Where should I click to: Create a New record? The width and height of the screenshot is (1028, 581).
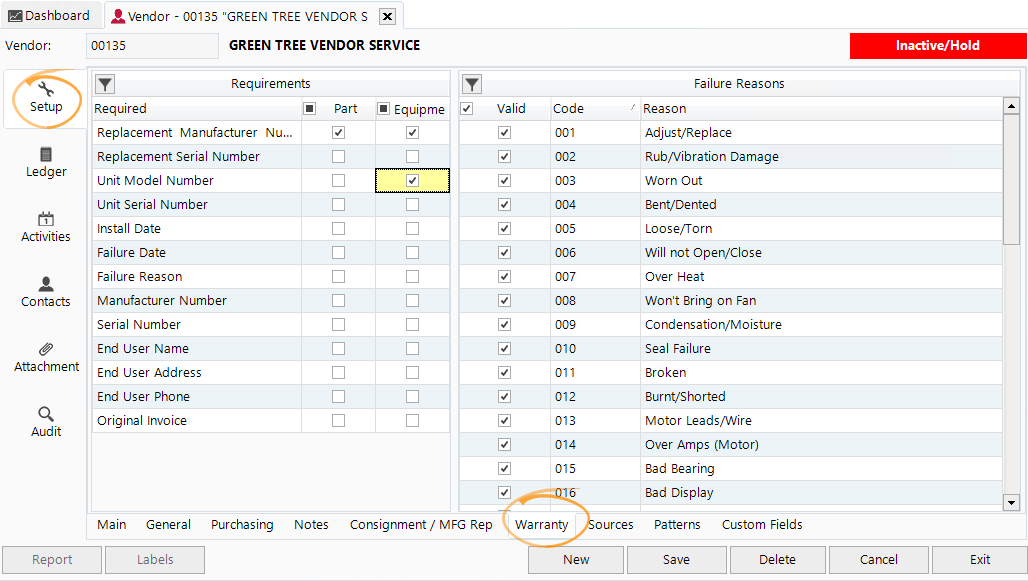[x=575, y=560]
